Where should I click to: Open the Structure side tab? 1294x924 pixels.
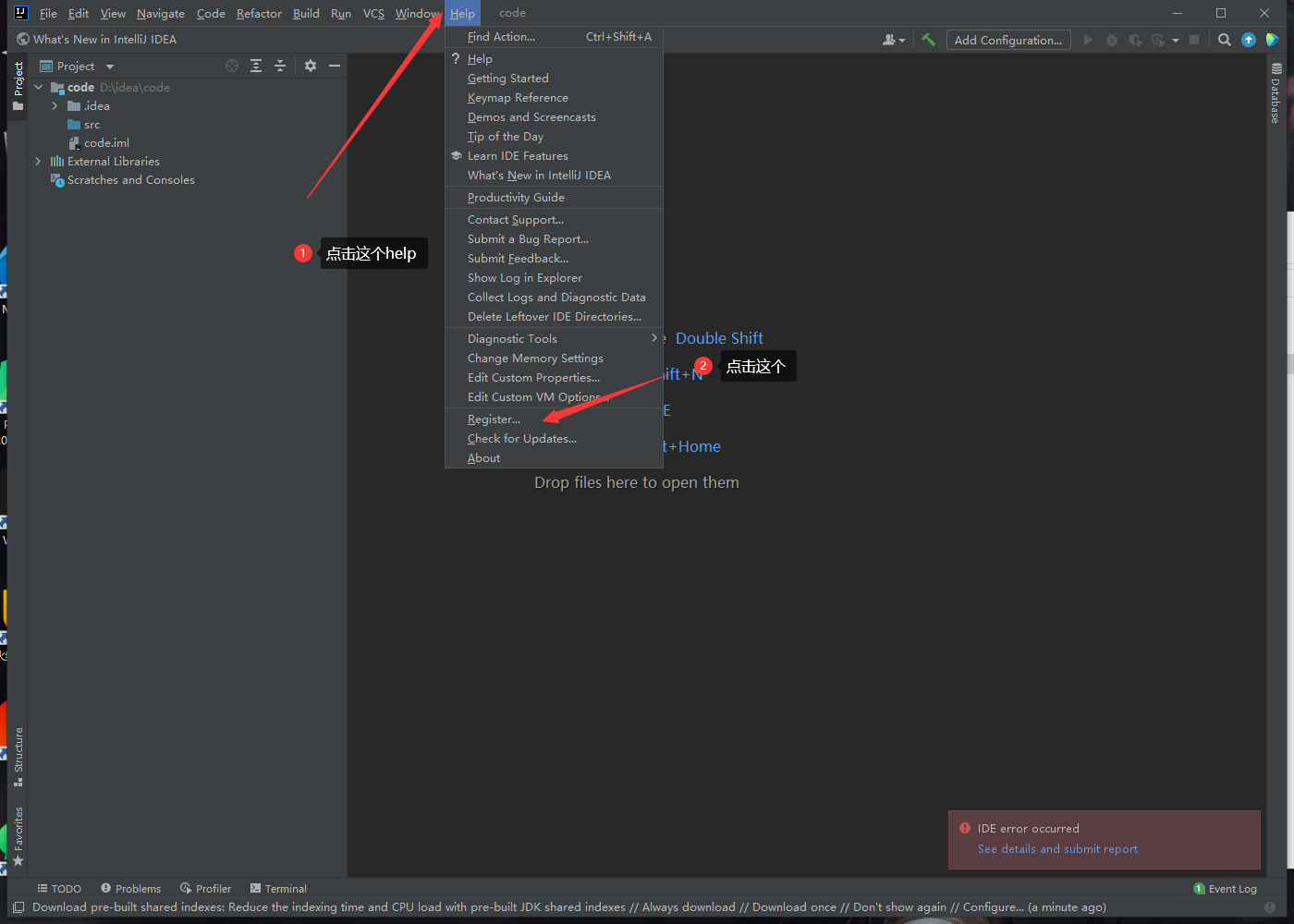18,758
